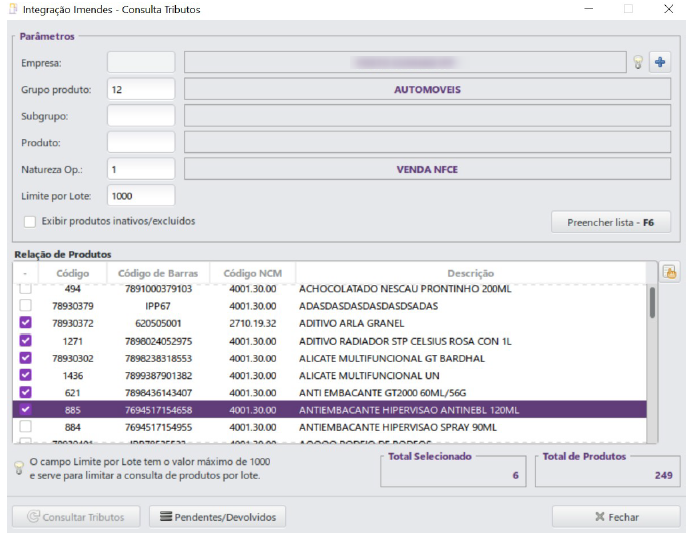Image resolution: width=688 pixels, height=538 pixels.
Task: Uncheck ALICATE MULTIFUNCIONAL UN row checkbox
Action: (x=25, y=375)
